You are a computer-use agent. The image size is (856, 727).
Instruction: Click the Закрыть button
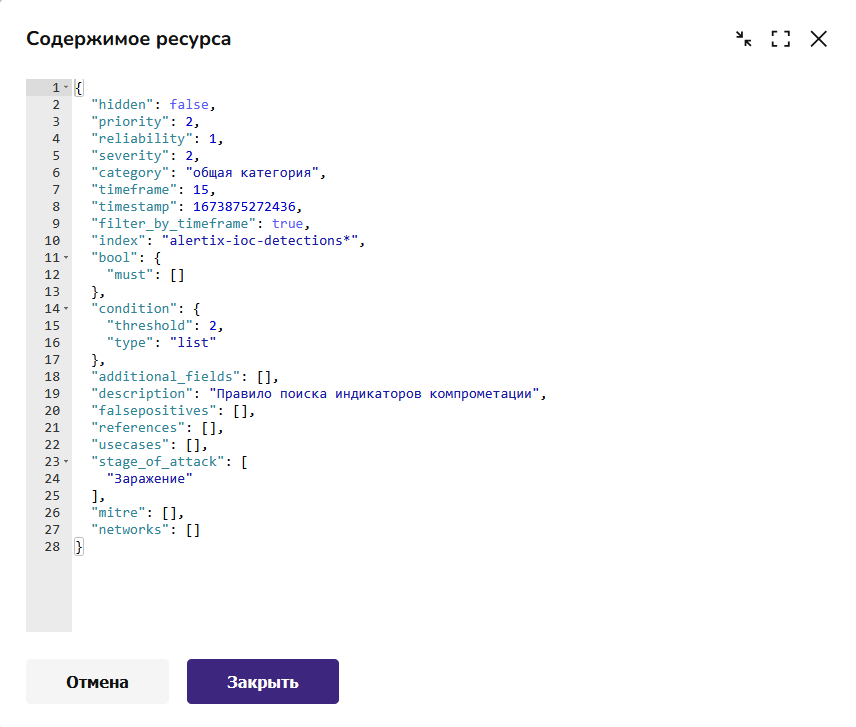tap(263, 682)
